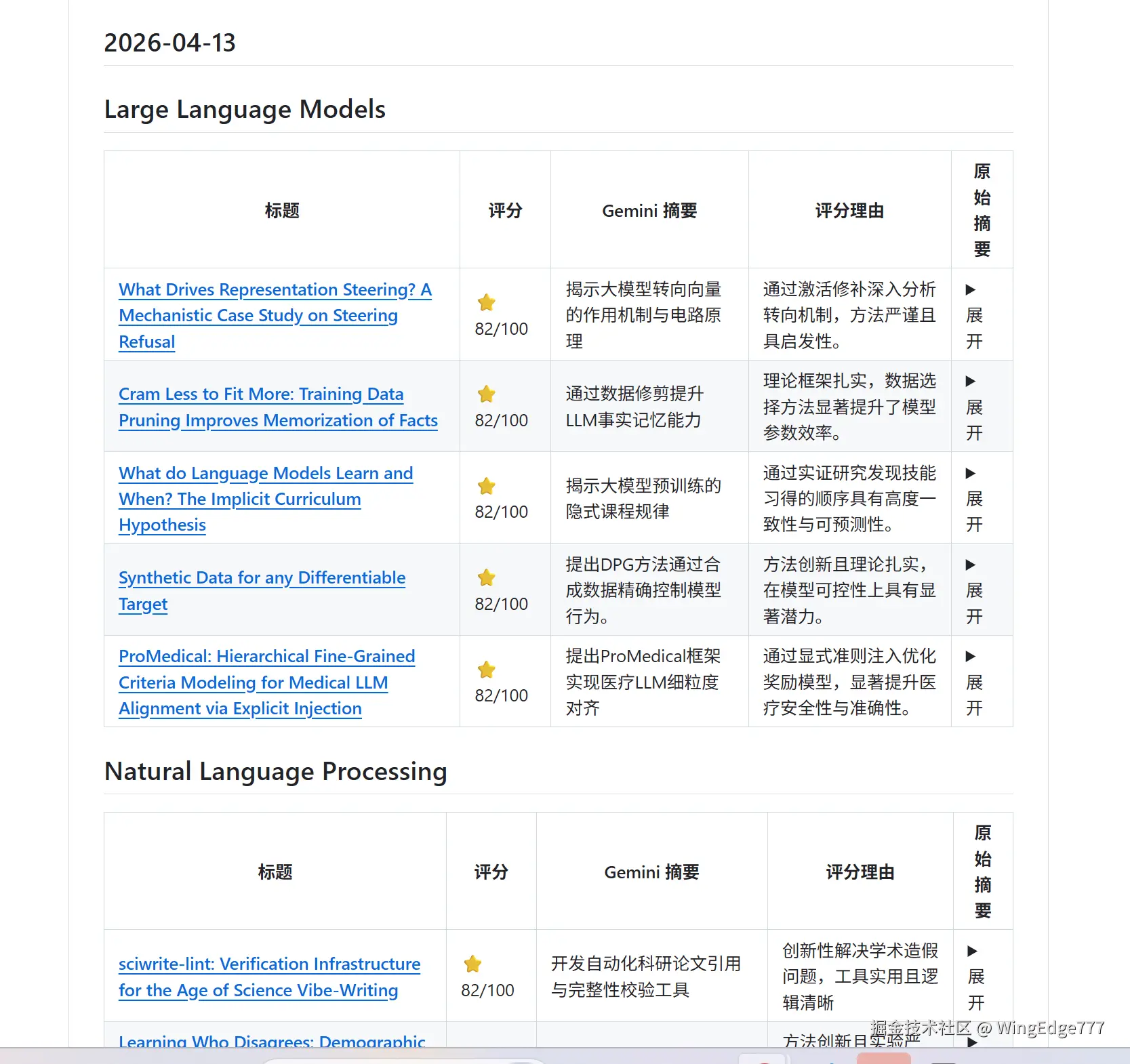
Task: Open the sciwrite-lint paper link
Action: [270, 977]
